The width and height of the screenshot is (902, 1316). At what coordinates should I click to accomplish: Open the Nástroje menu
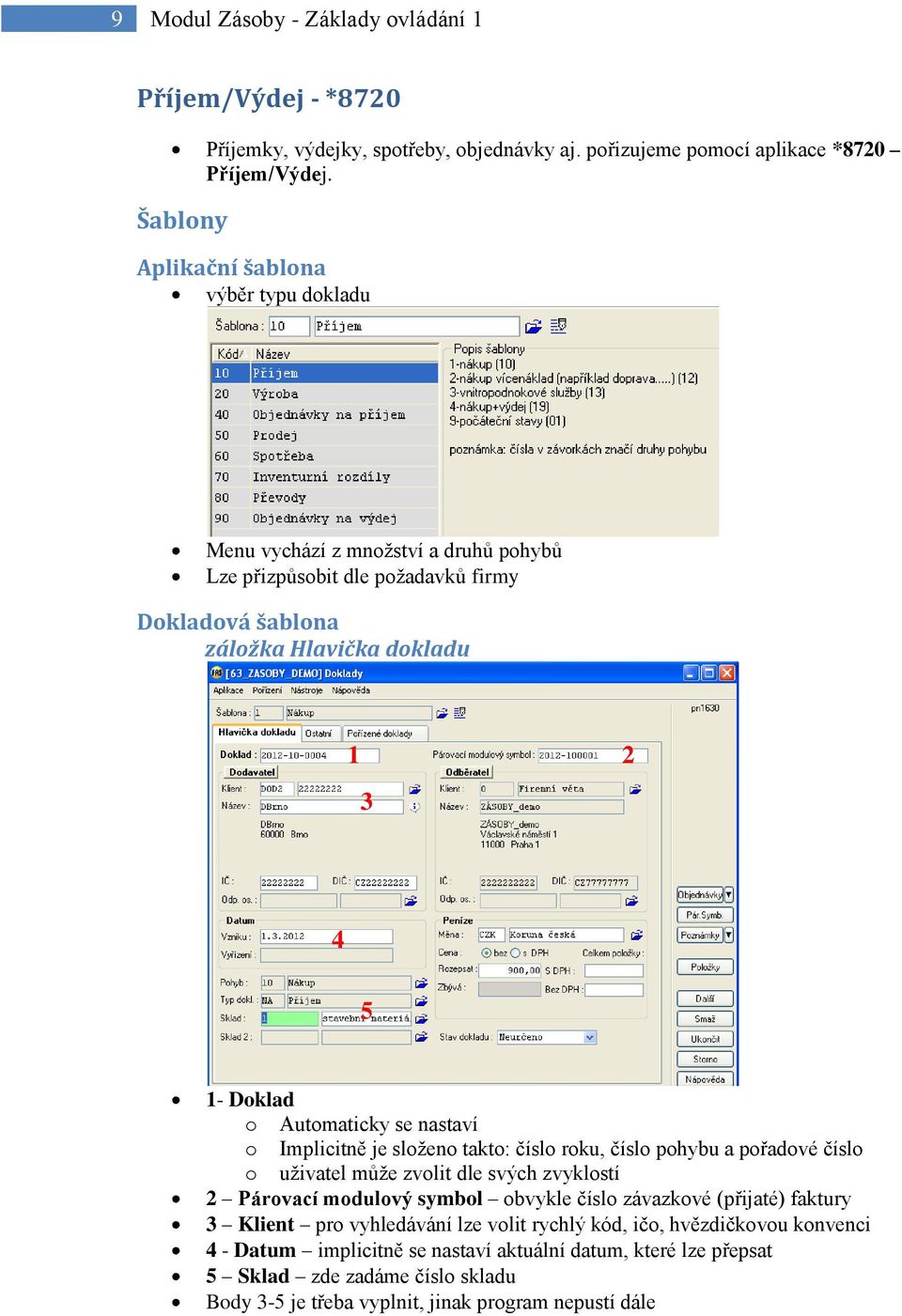tap(306, 690)
